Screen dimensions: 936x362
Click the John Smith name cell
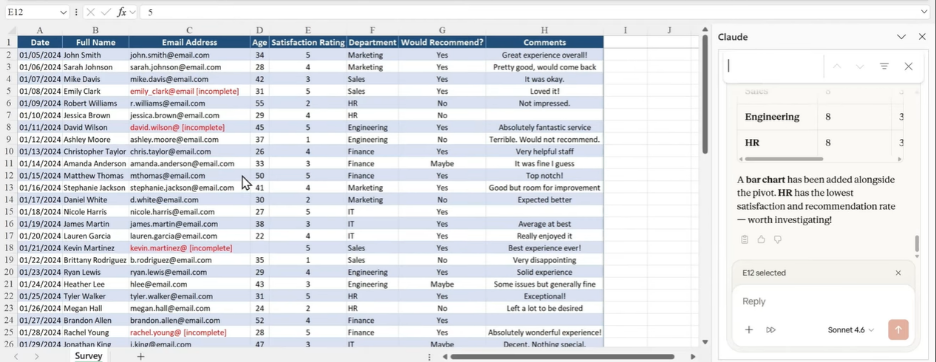96,55
